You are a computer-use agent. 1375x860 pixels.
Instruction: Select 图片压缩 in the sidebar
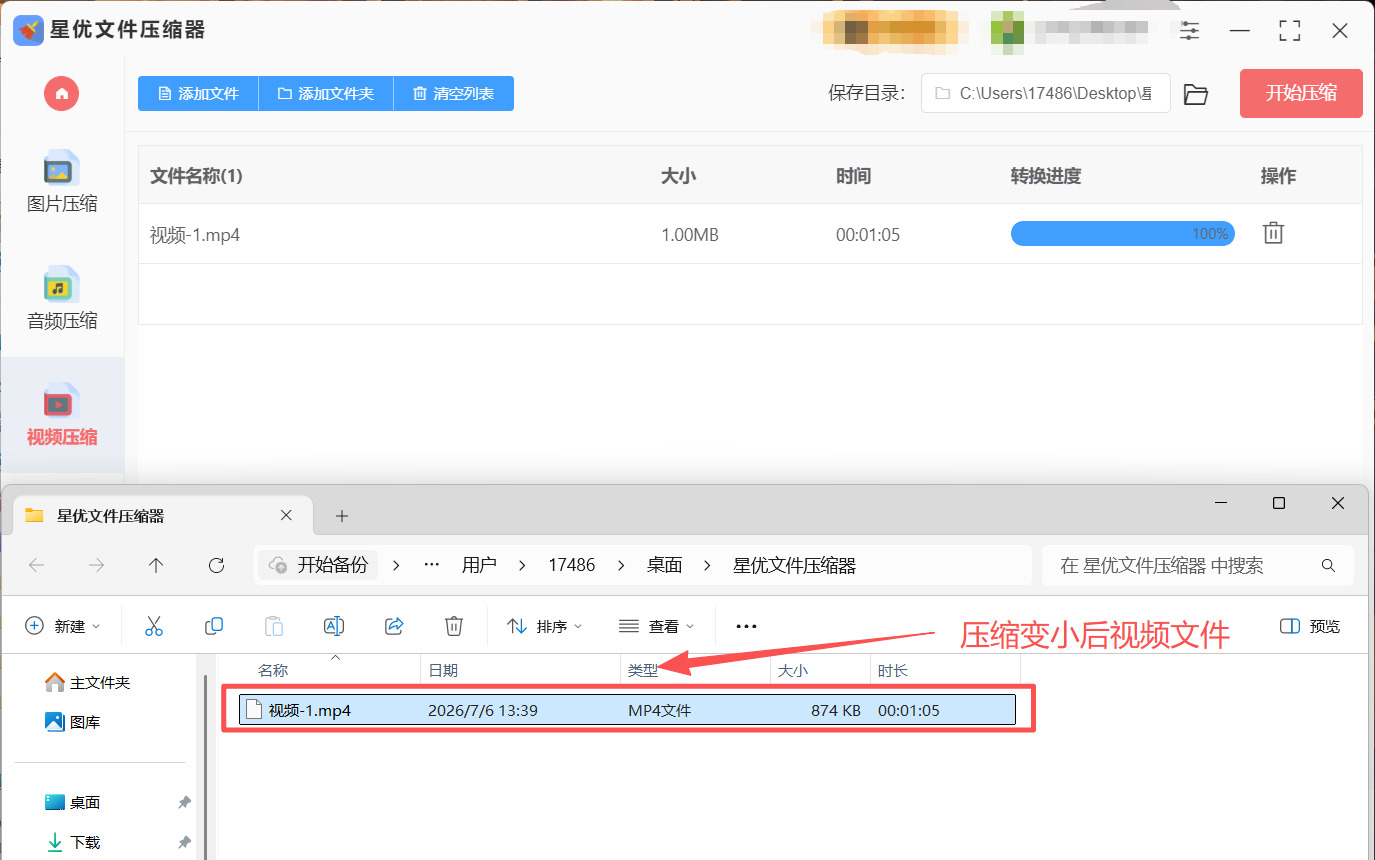pyautogui.click(x=62, y=183)
